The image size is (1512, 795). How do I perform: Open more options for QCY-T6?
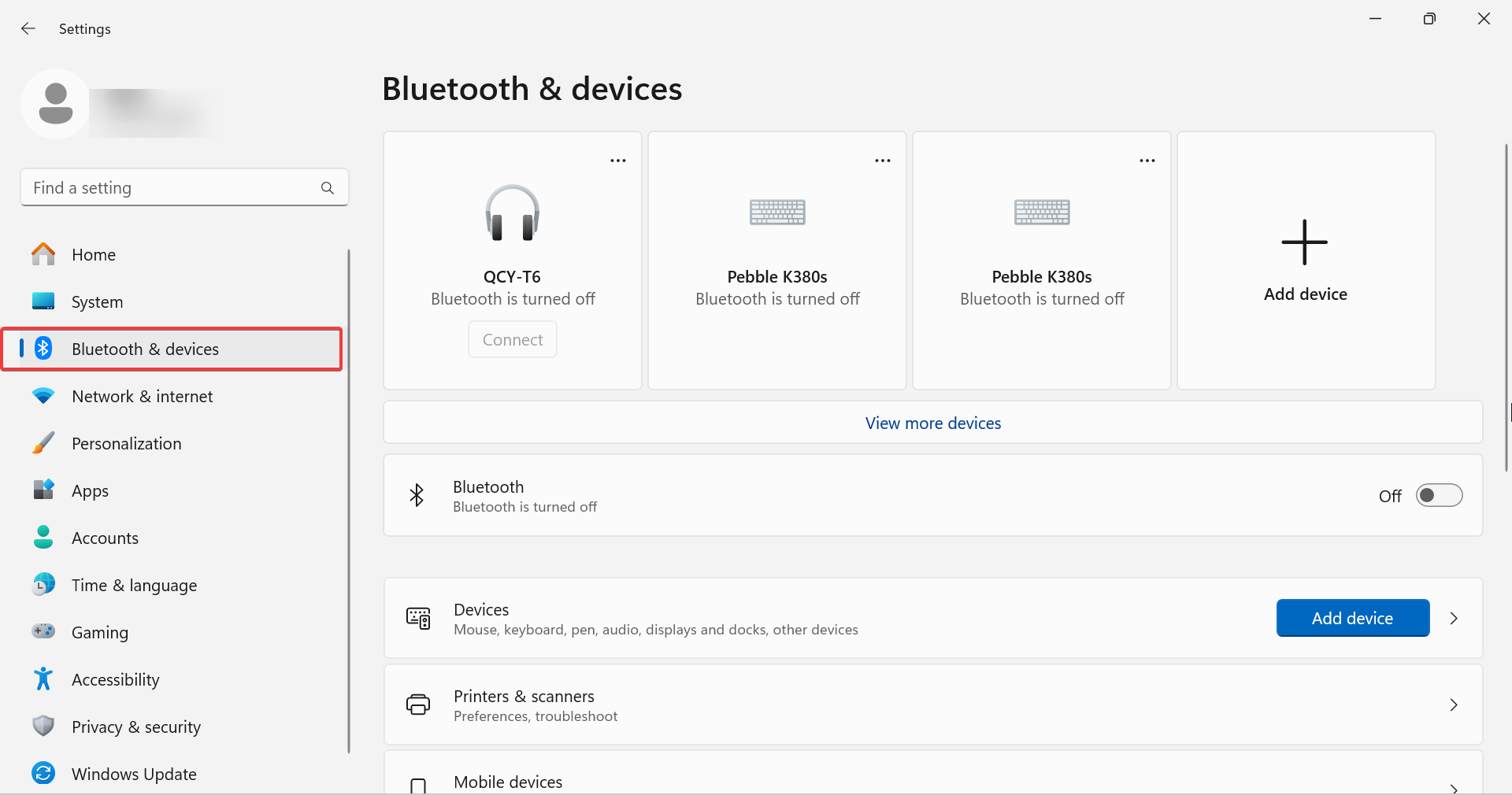(618, 161)
